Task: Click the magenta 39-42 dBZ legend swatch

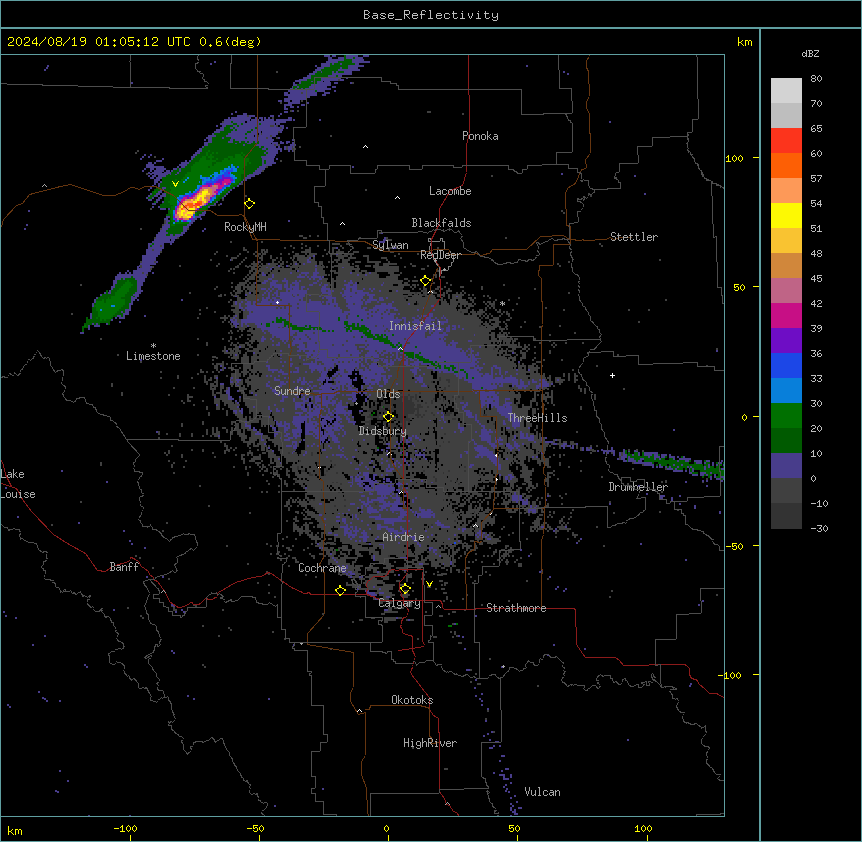Action: point(786,315)
